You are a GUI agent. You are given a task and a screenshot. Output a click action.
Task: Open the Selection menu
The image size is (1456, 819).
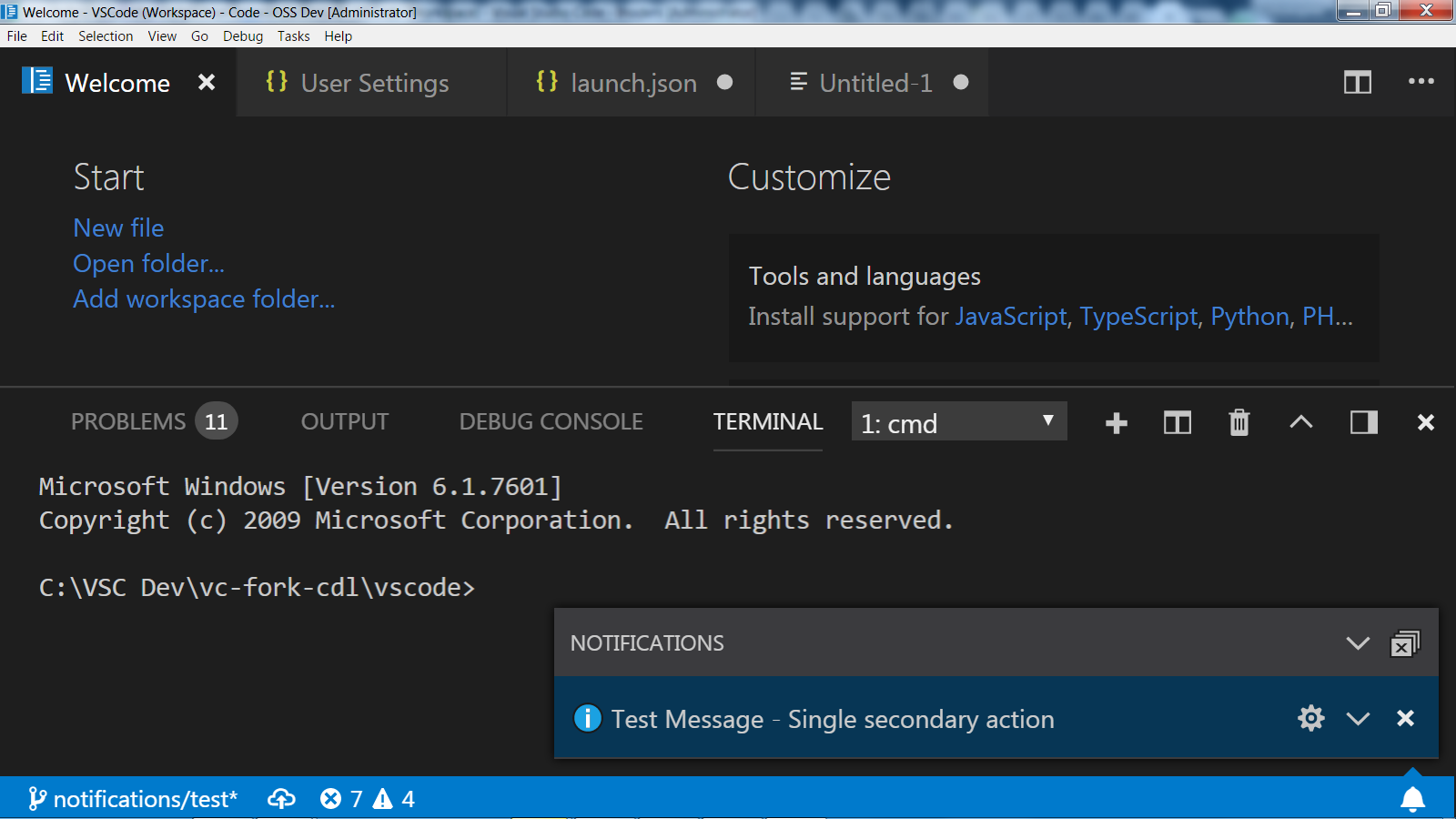click(106, 36)
